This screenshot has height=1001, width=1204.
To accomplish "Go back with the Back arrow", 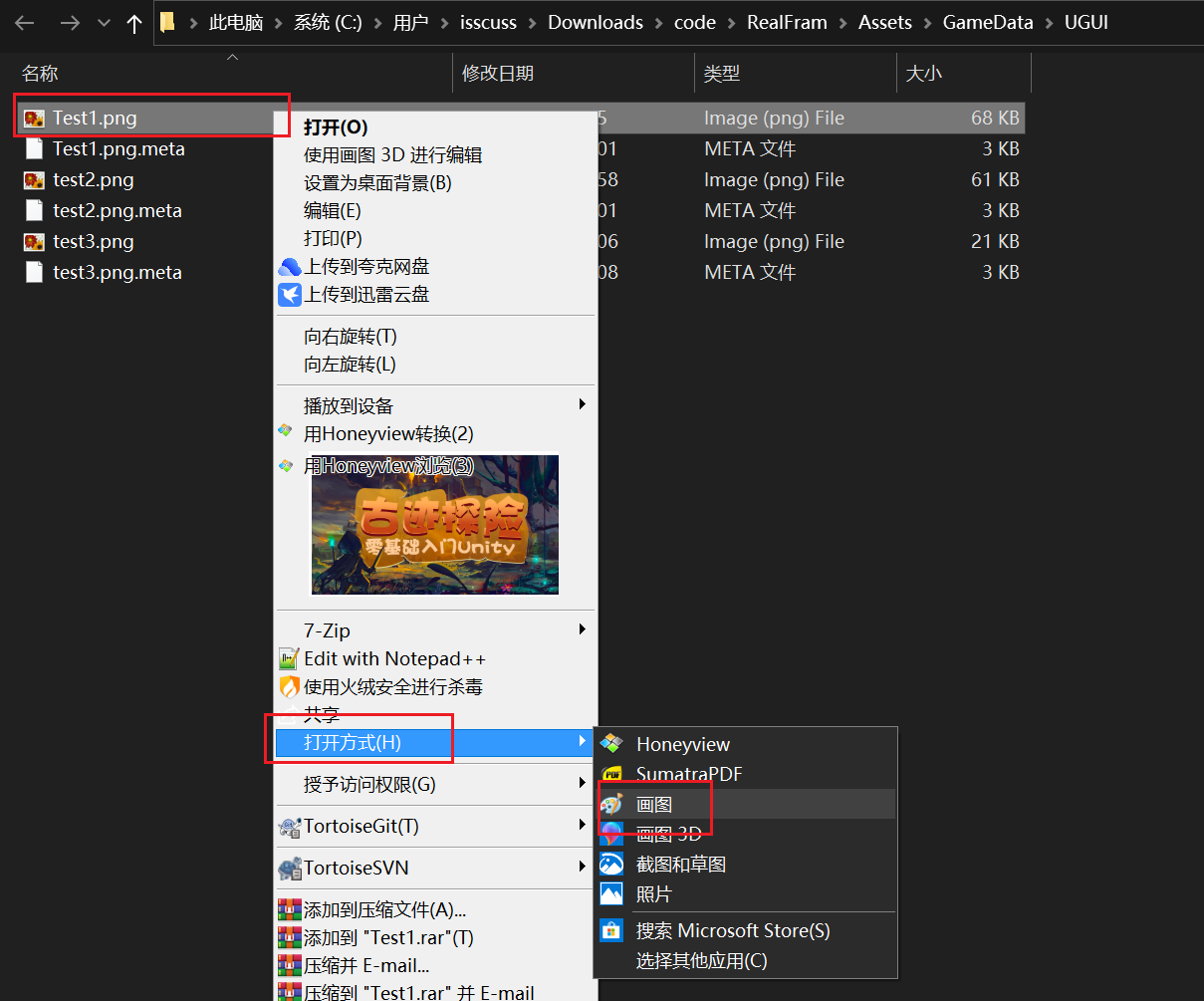I will pyautogui.click(x=25, y=23).
